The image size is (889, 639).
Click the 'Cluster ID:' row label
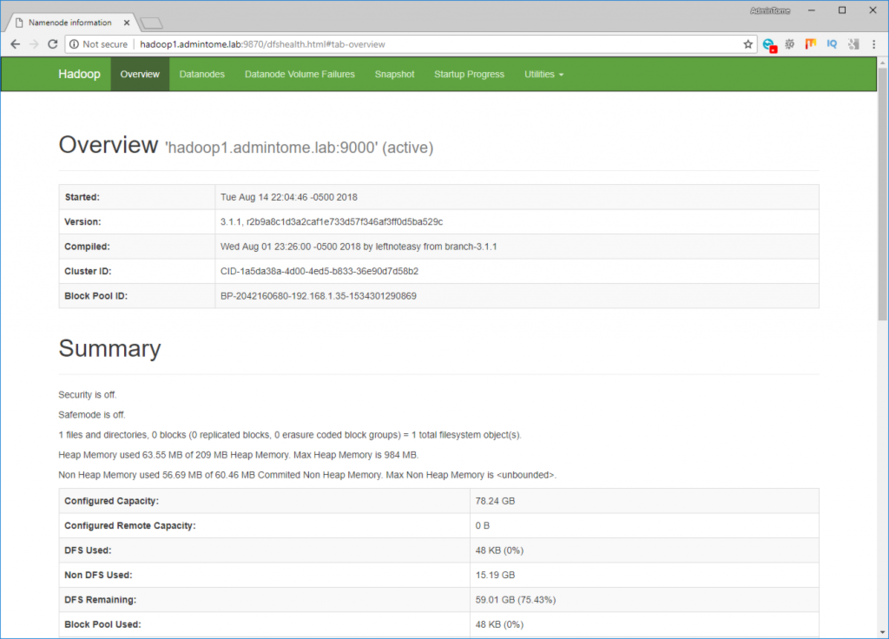point(88,271)
